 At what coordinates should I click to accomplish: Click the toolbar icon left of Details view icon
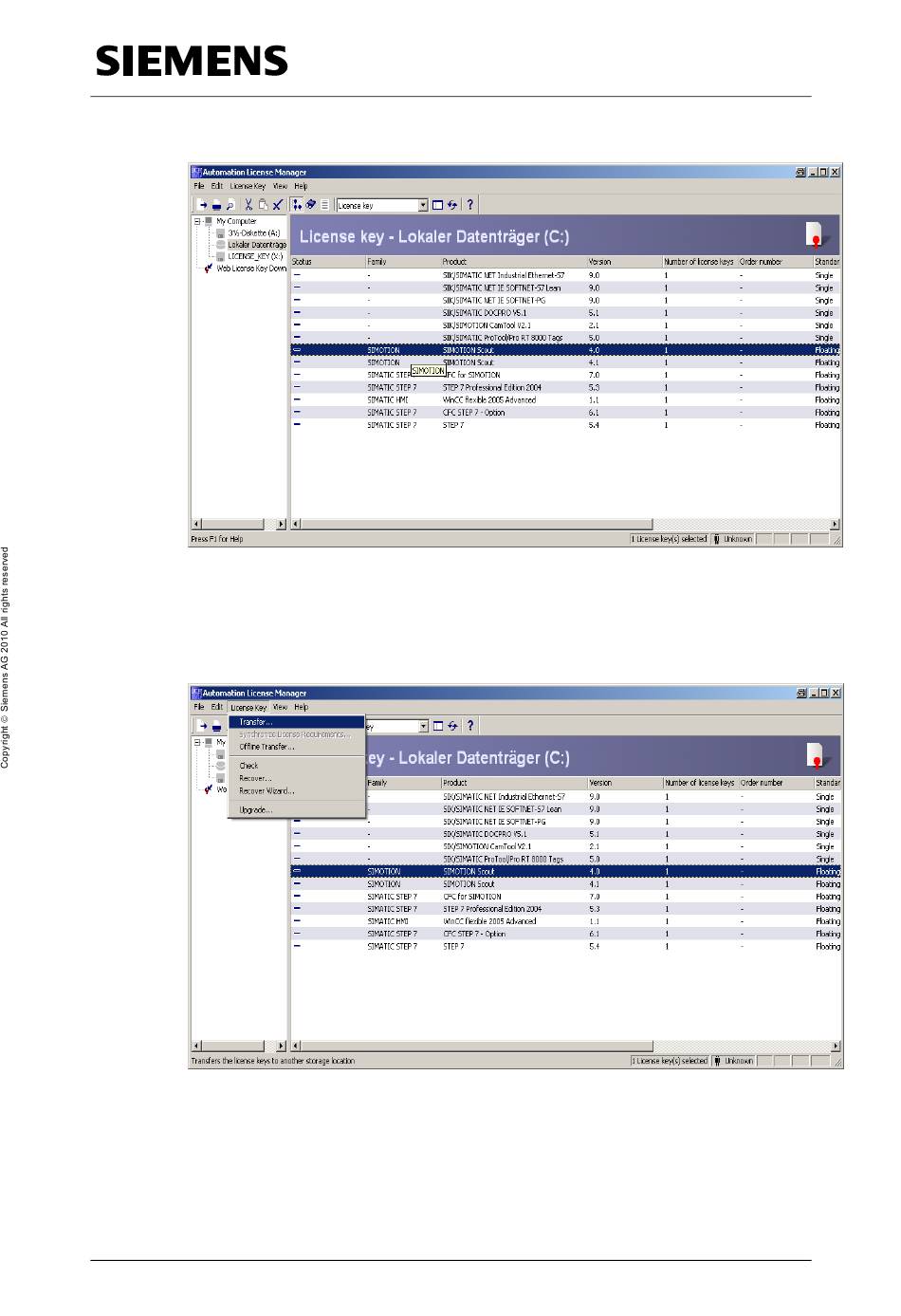click(311, 205)
